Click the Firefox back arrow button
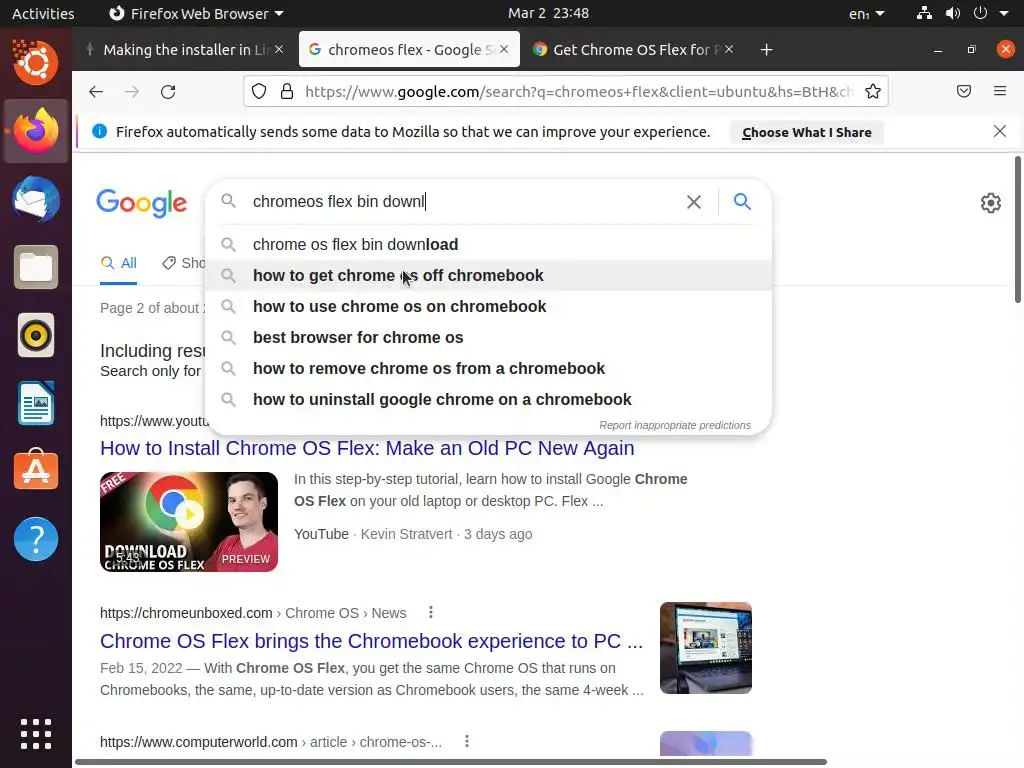The width and height of the screenshot is (1024, 768). [96, 91]
